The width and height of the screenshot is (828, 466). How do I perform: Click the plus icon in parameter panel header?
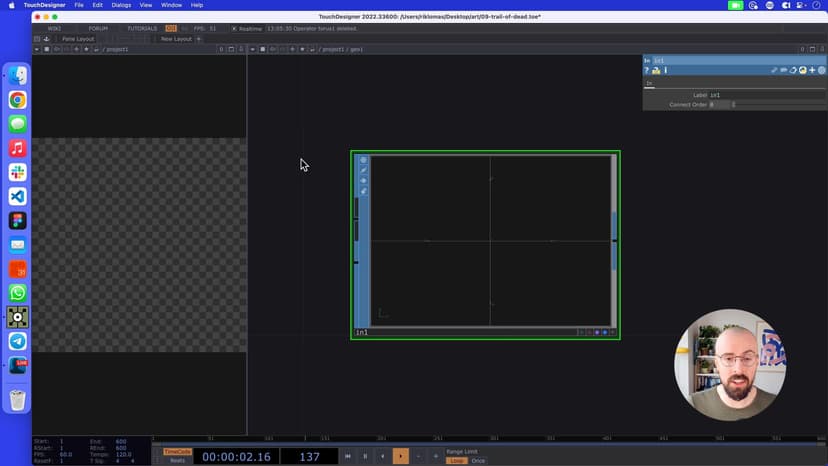[x=812, y=70]
